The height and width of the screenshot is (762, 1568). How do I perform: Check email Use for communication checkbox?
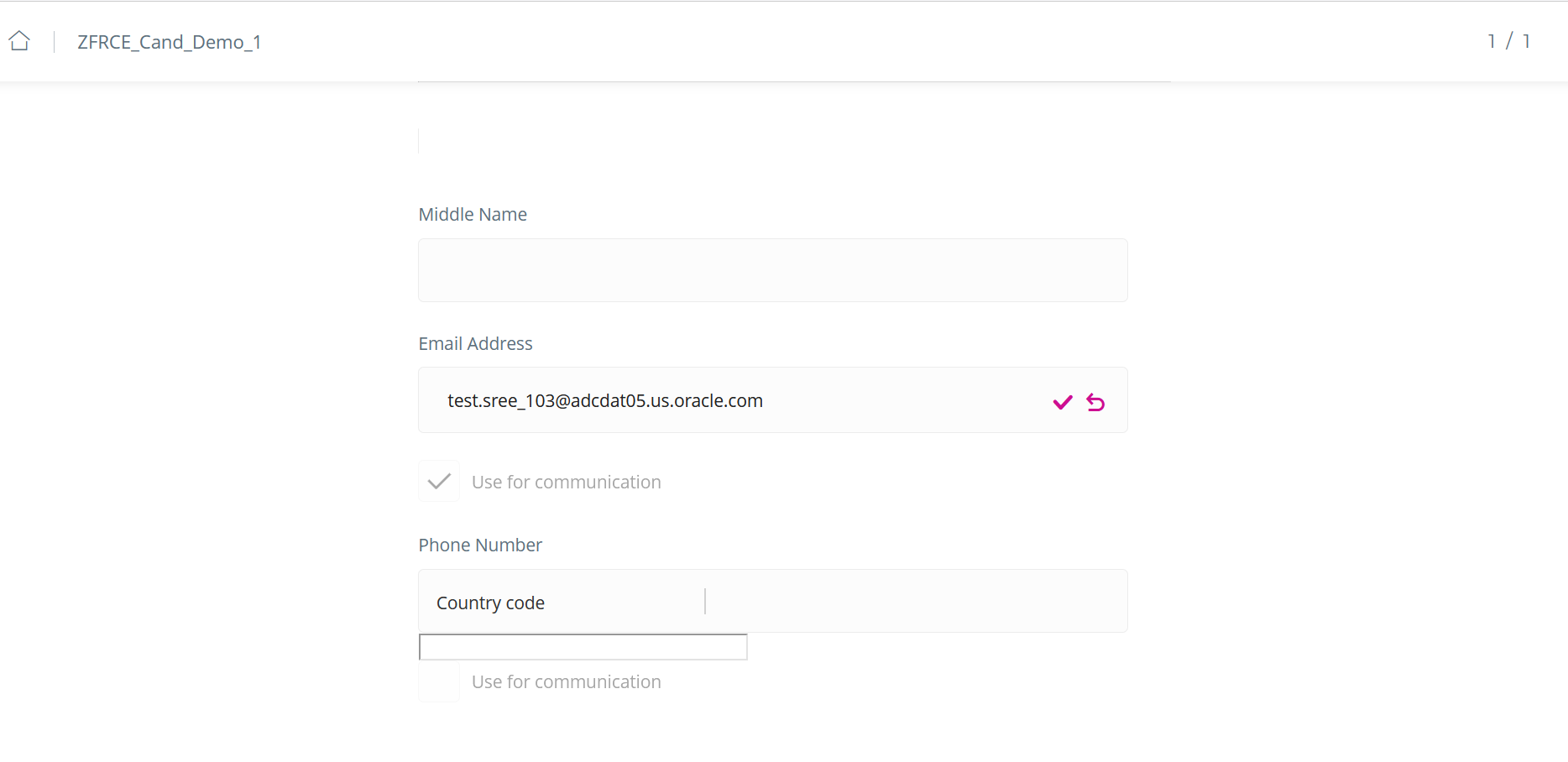pyautogui.click(x=439, y=482)
